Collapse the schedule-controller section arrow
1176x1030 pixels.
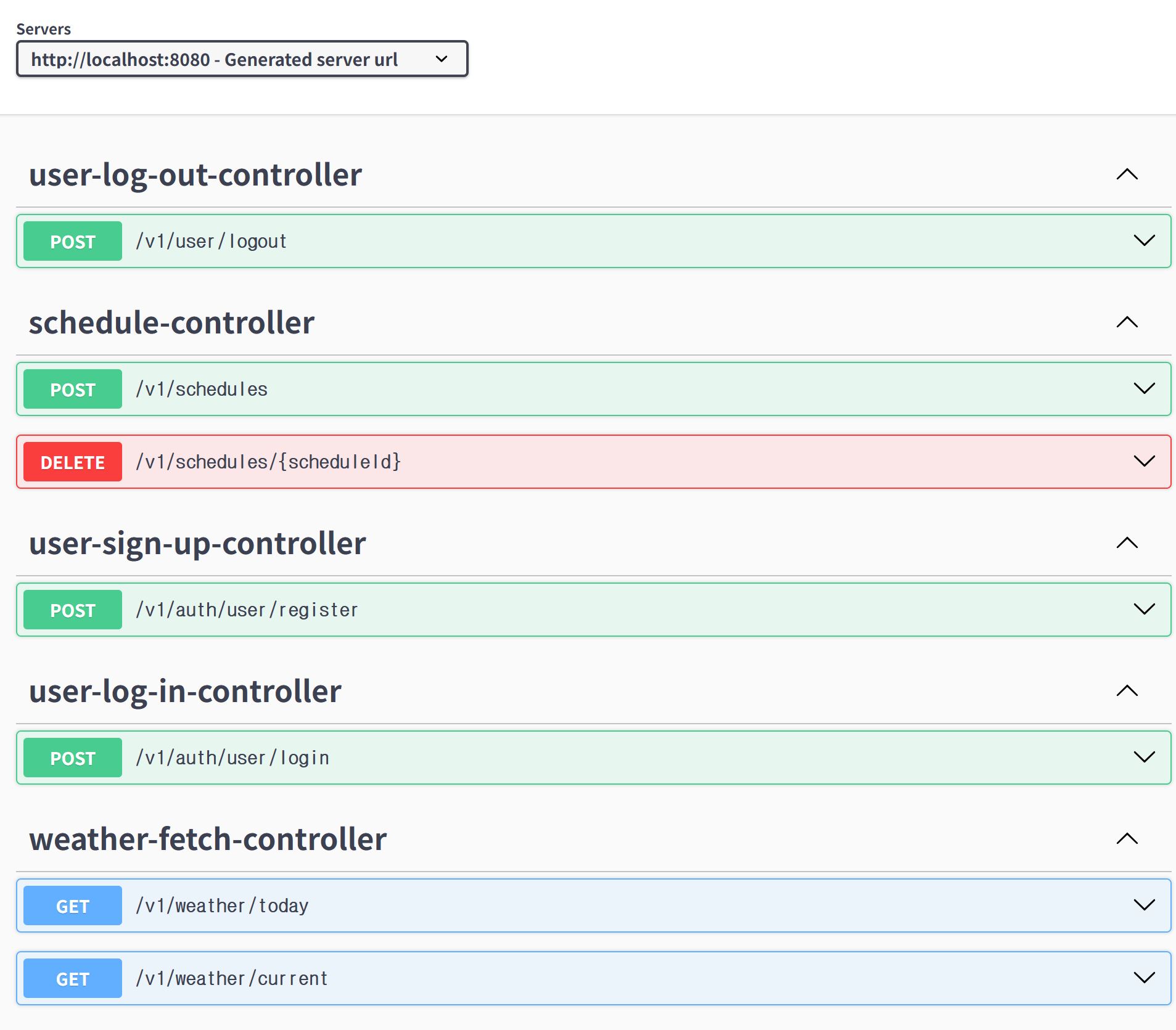(x=1127, y=322)
